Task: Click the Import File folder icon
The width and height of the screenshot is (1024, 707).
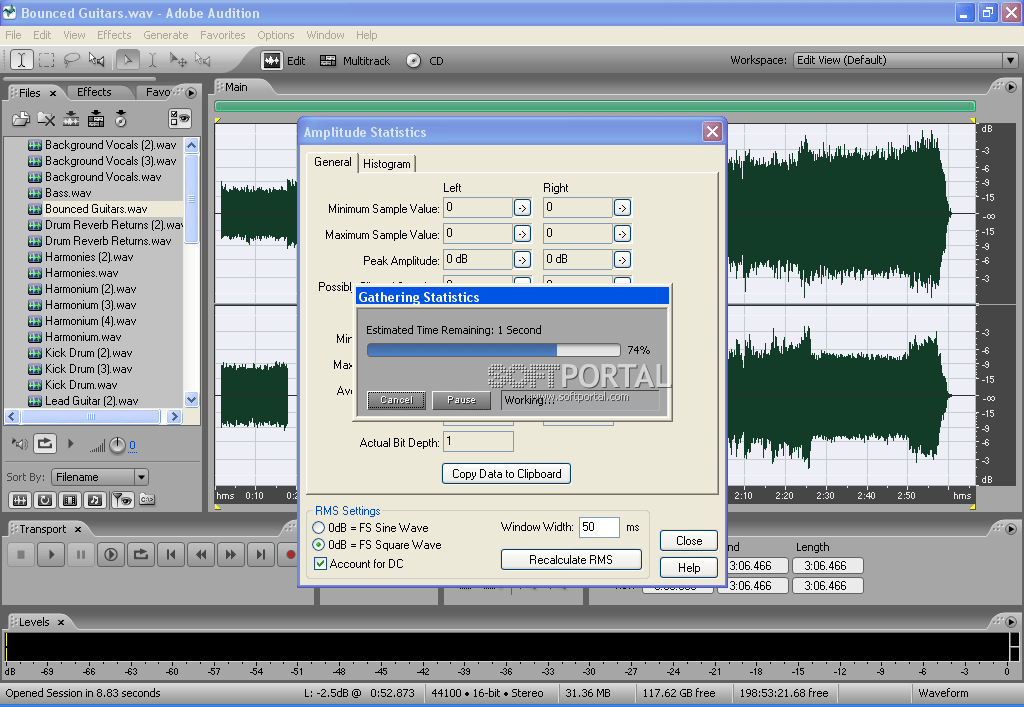Action: click(x=21, y=119)
